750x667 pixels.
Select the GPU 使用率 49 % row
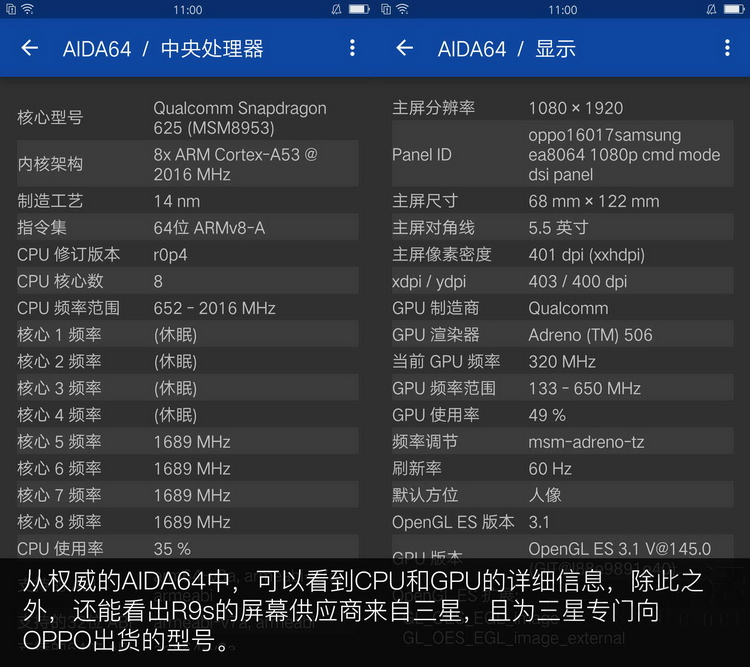click(x=562, y=415)
